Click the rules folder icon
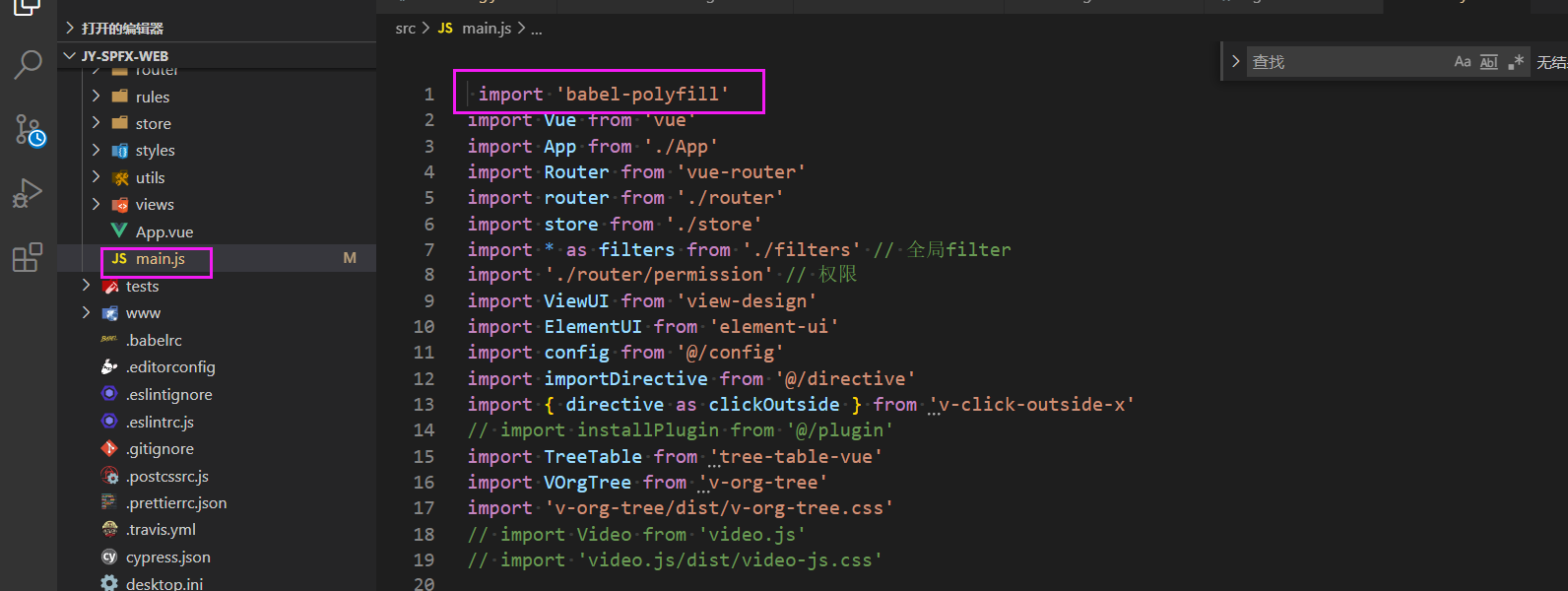The image size is (1568, 591). [x=120, y=97]
